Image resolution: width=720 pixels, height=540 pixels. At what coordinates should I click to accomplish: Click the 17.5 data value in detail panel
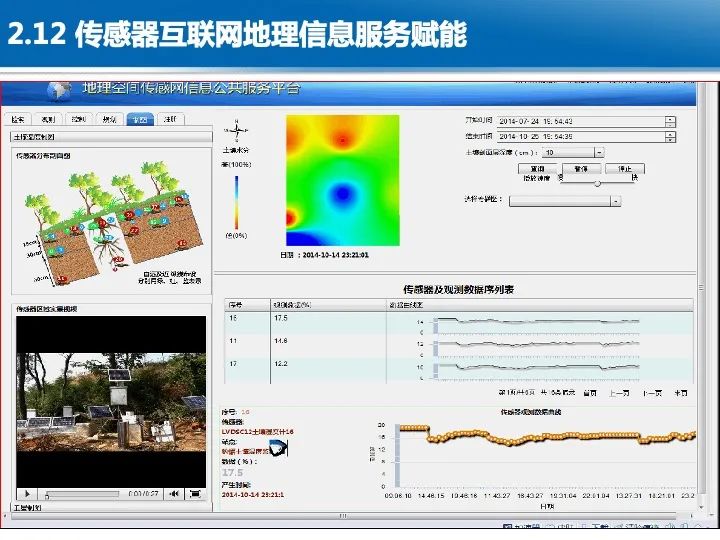[232, 472]
